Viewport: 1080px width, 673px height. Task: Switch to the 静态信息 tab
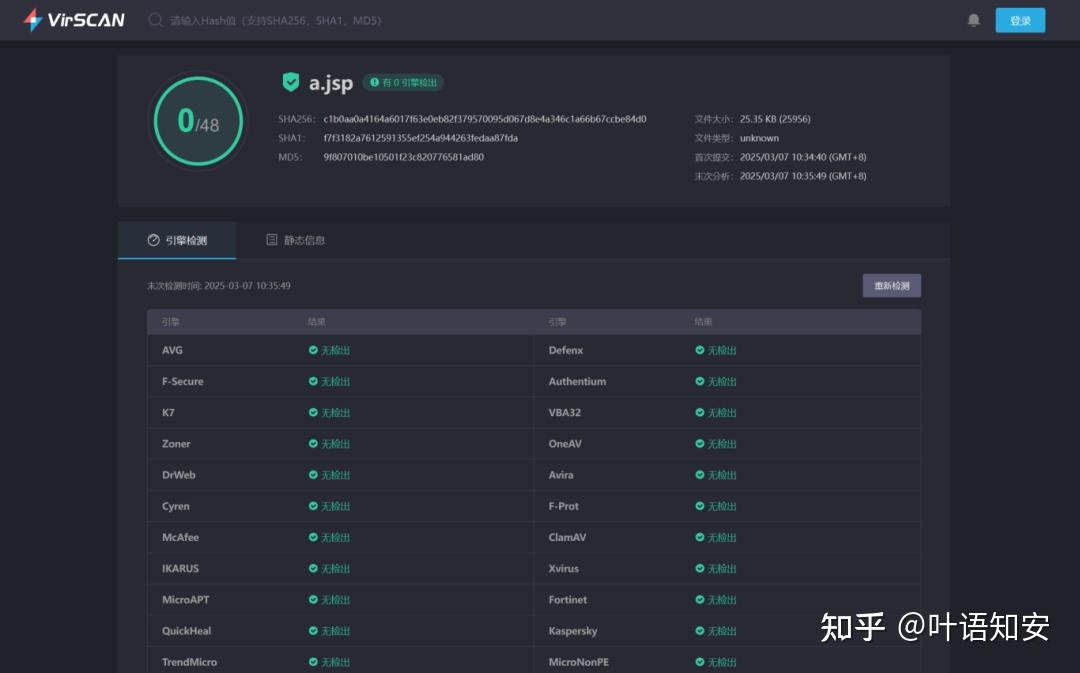pyautogui.click(x=295, y=240)
